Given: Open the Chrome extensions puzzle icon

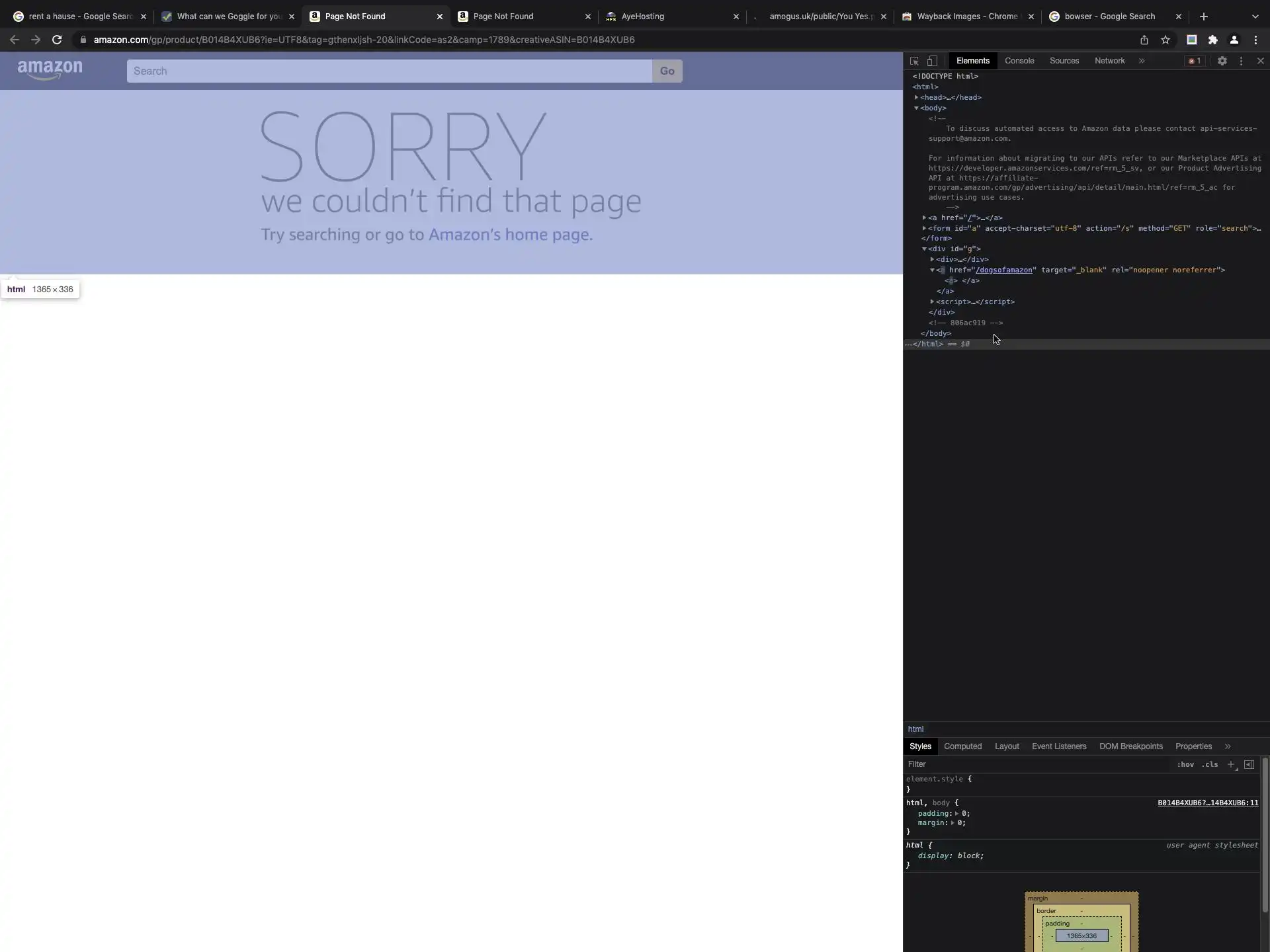Looking at the screenshot, I should click(x=1212, y=40).
